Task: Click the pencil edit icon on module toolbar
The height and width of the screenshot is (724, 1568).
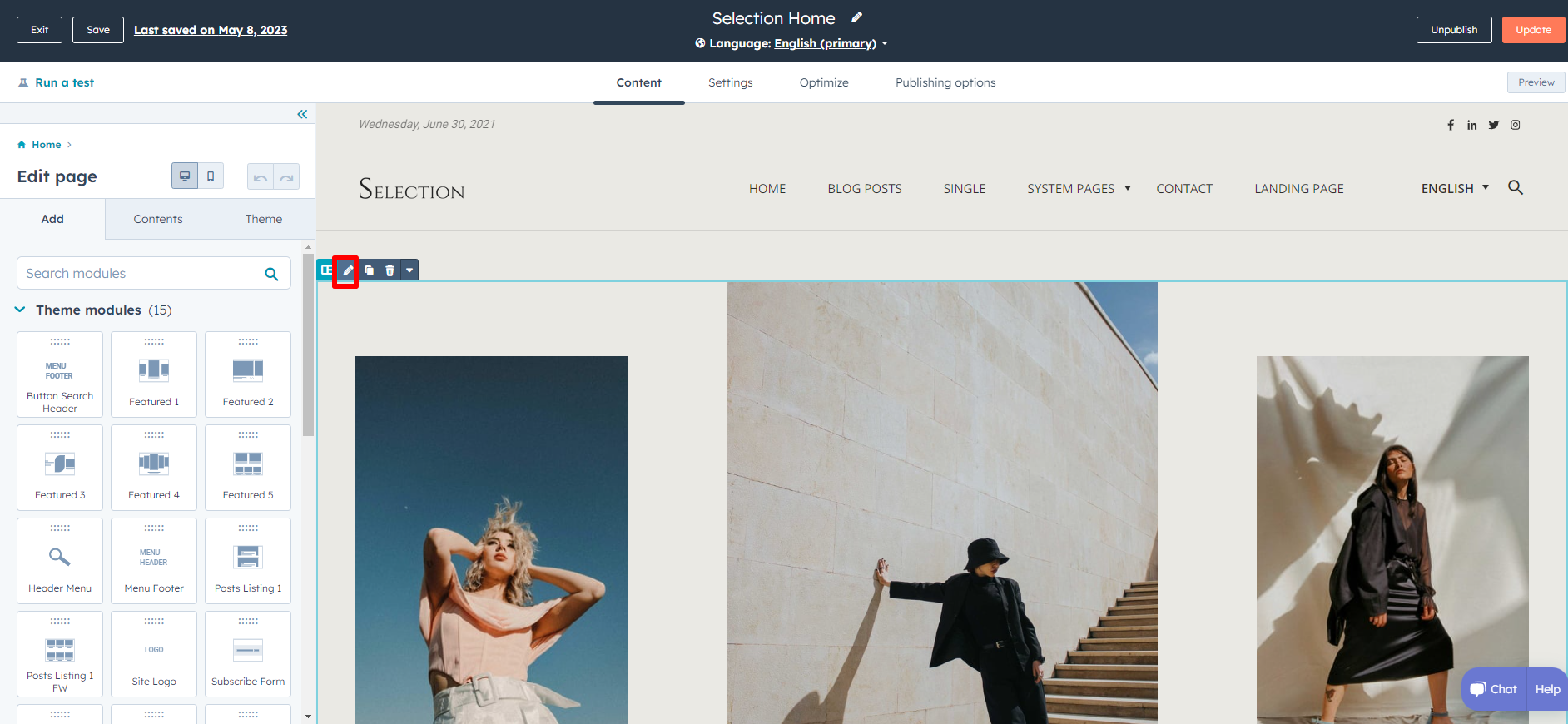Action: click(x=347, y=270)
